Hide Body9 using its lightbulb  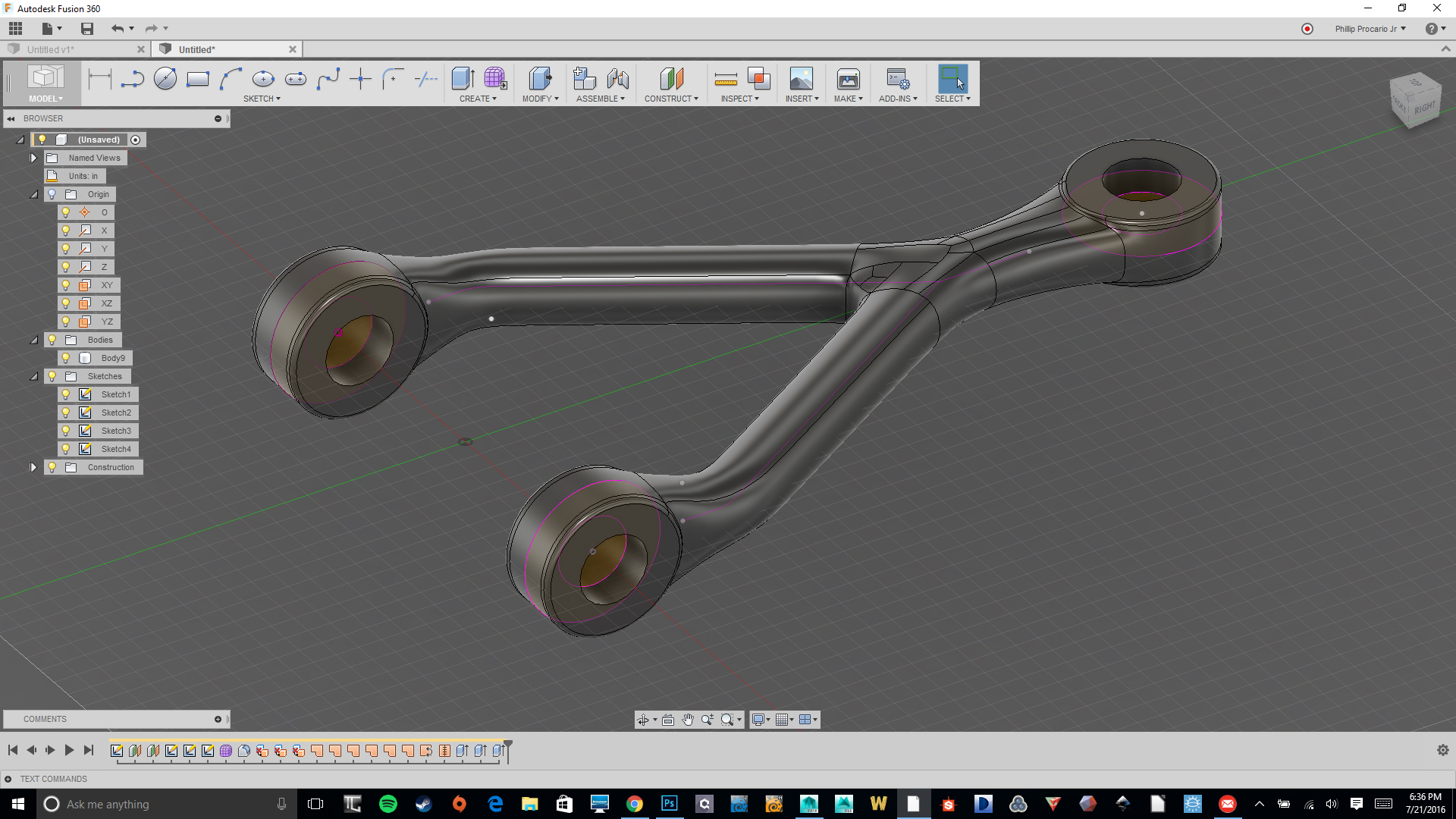[x=66, y=358]
